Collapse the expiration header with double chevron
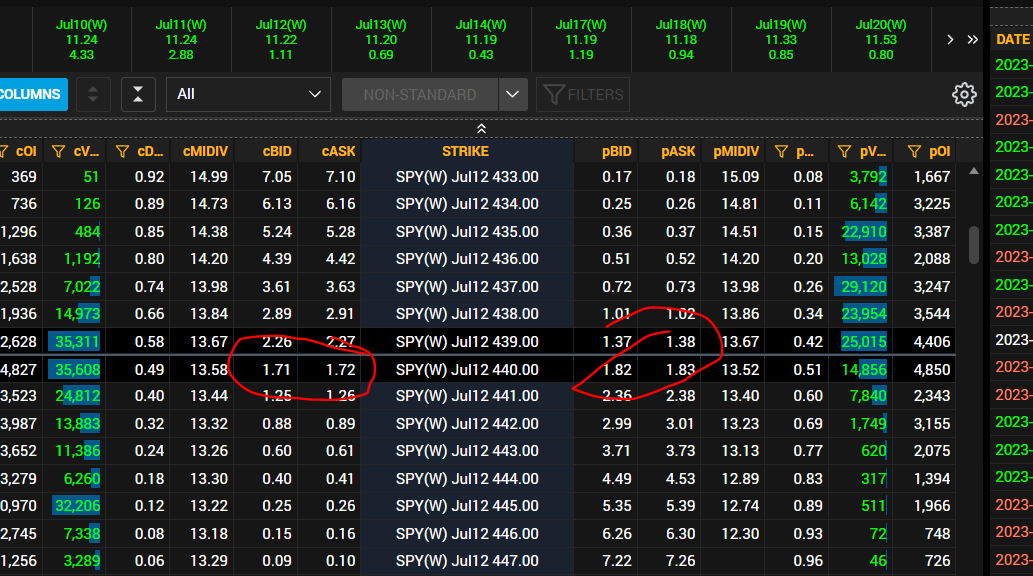Viewport: 1033px width, 576px height. coord(481,129)
